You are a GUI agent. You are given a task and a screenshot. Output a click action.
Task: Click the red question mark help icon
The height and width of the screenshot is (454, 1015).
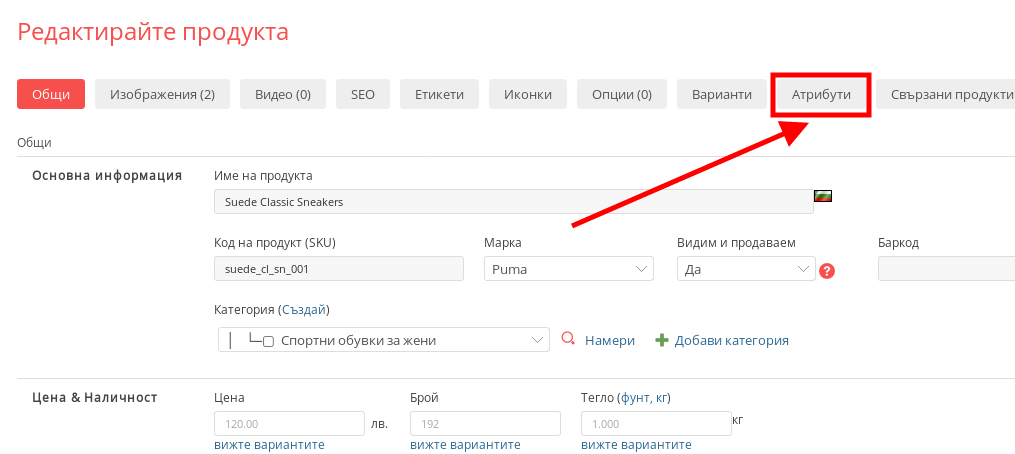pyautogui.click(x=826, y=271)
